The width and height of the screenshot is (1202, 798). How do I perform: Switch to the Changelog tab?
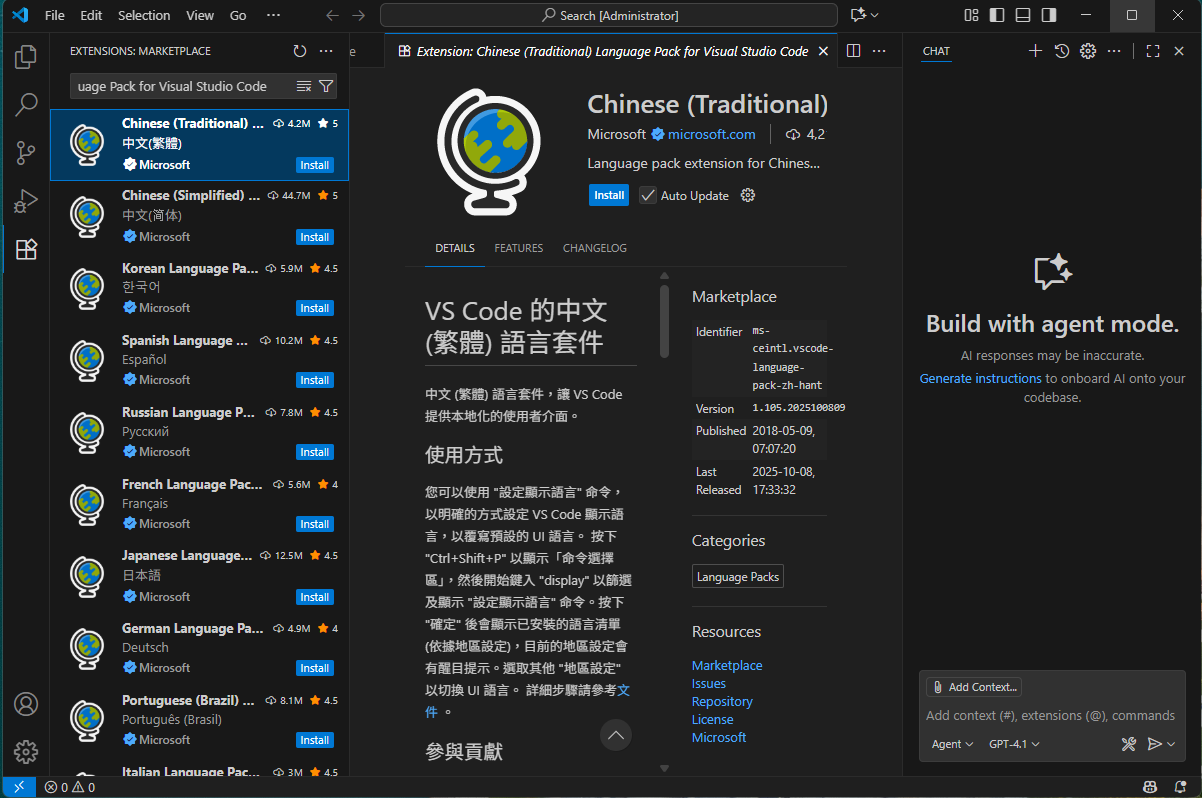point(594,248)
